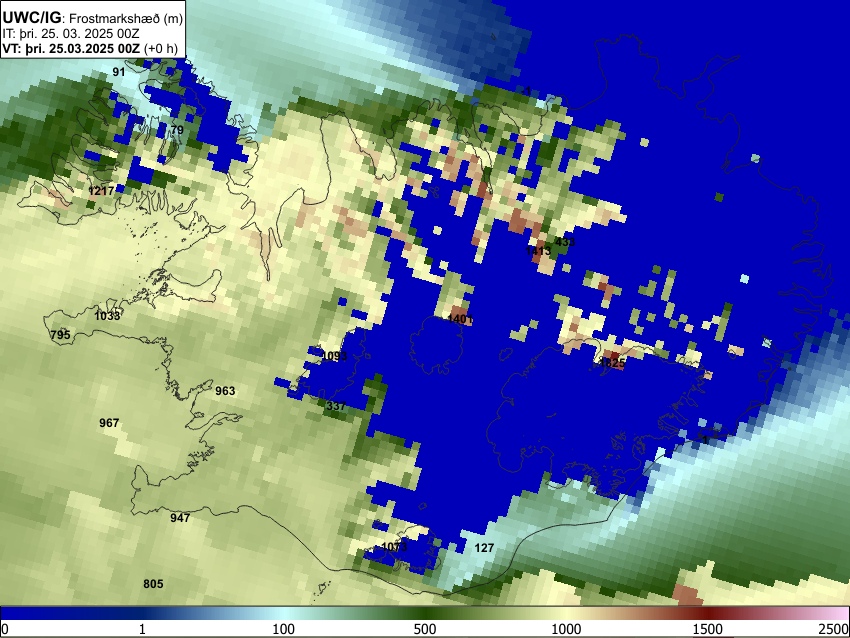Click the 1500 tick label on the legend

point(708,629)
